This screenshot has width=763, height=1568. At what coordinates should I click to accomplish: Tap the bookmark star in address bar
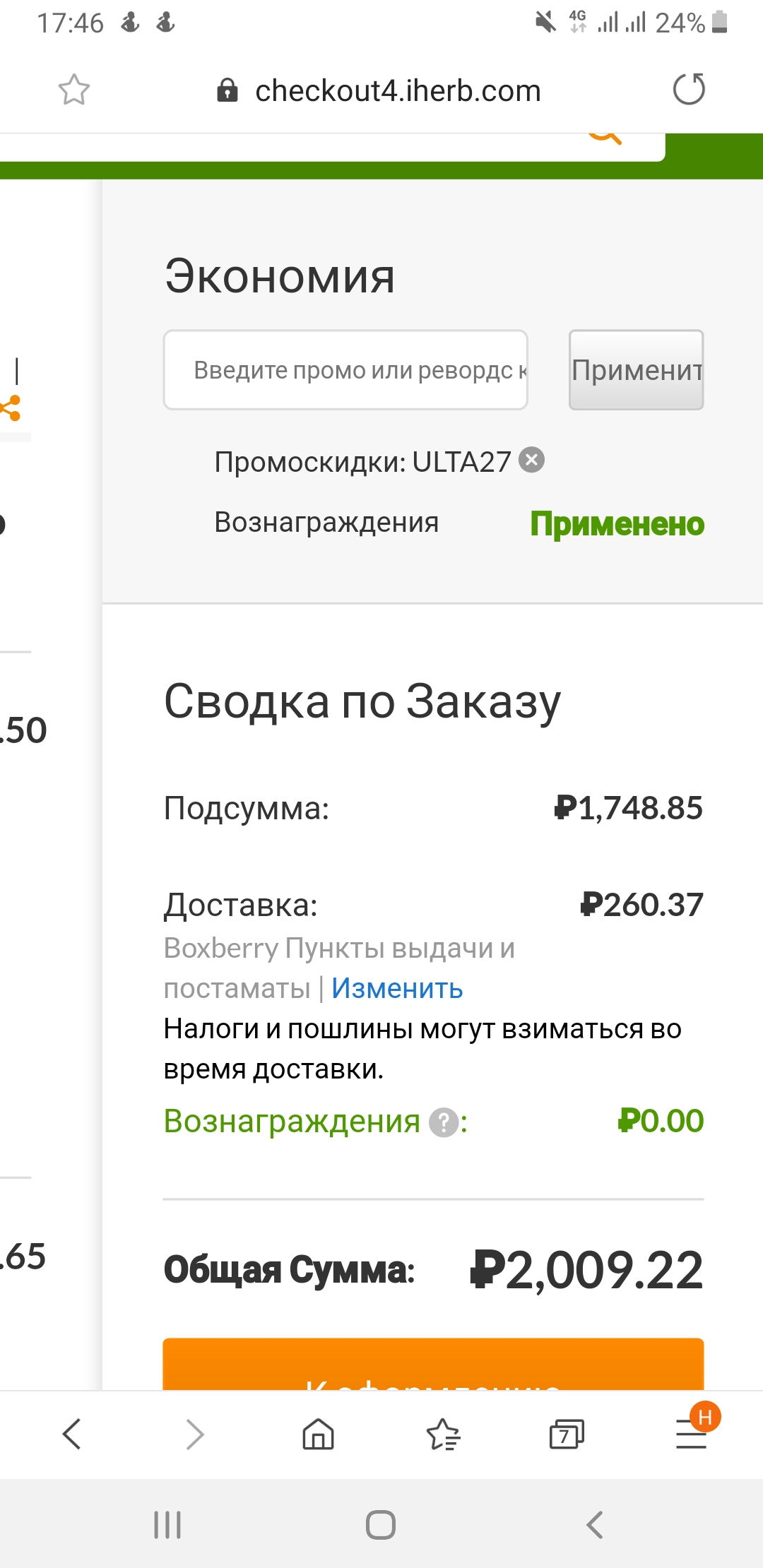74,90
